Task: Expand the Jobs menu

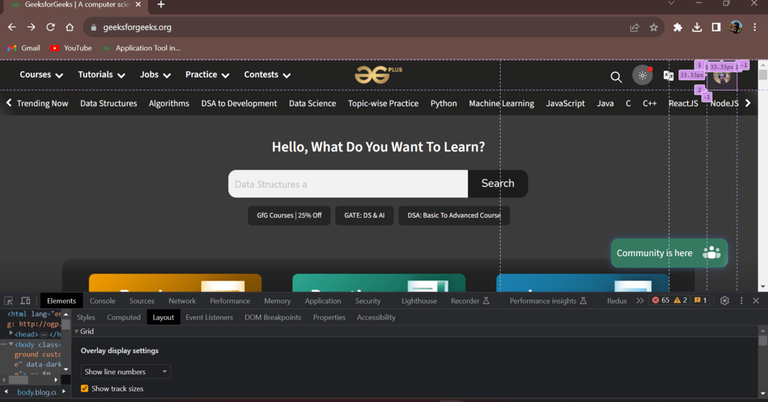Action: [155, 74]
